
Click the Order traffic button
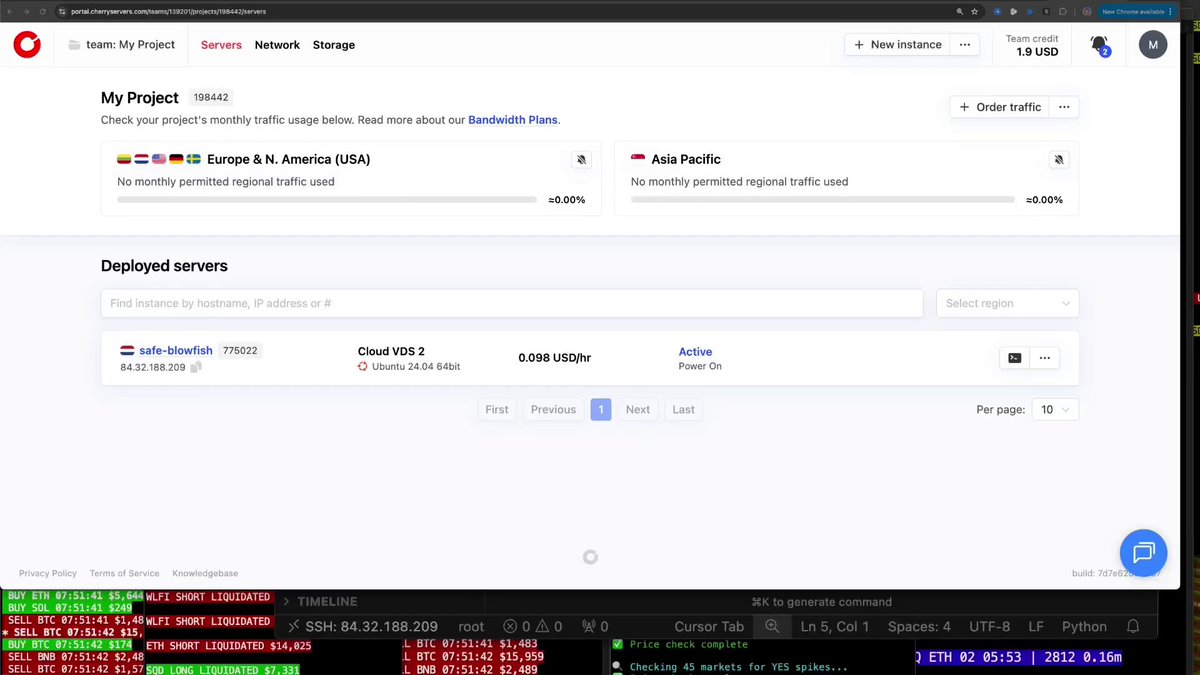coord(1000,107)
